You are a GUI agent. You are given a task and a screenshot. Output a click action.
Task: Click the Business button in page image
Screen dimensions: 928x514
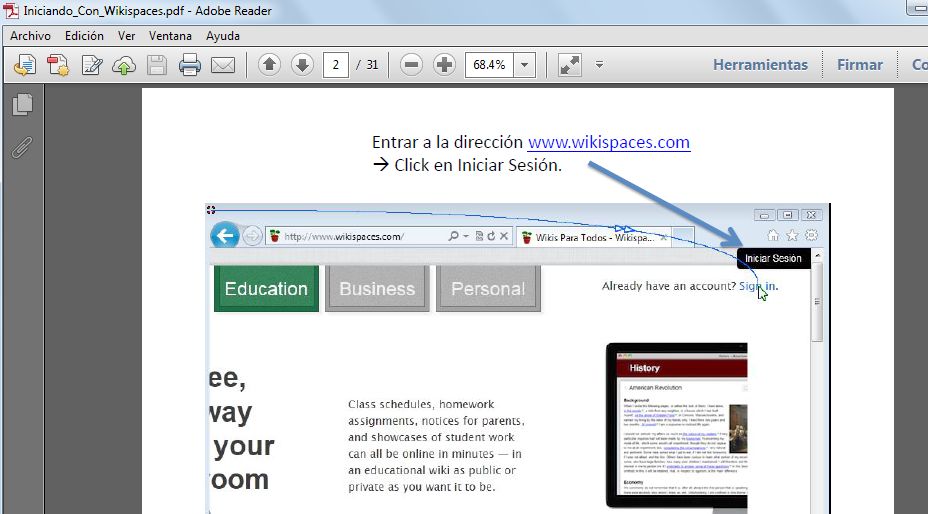(377, 288)
